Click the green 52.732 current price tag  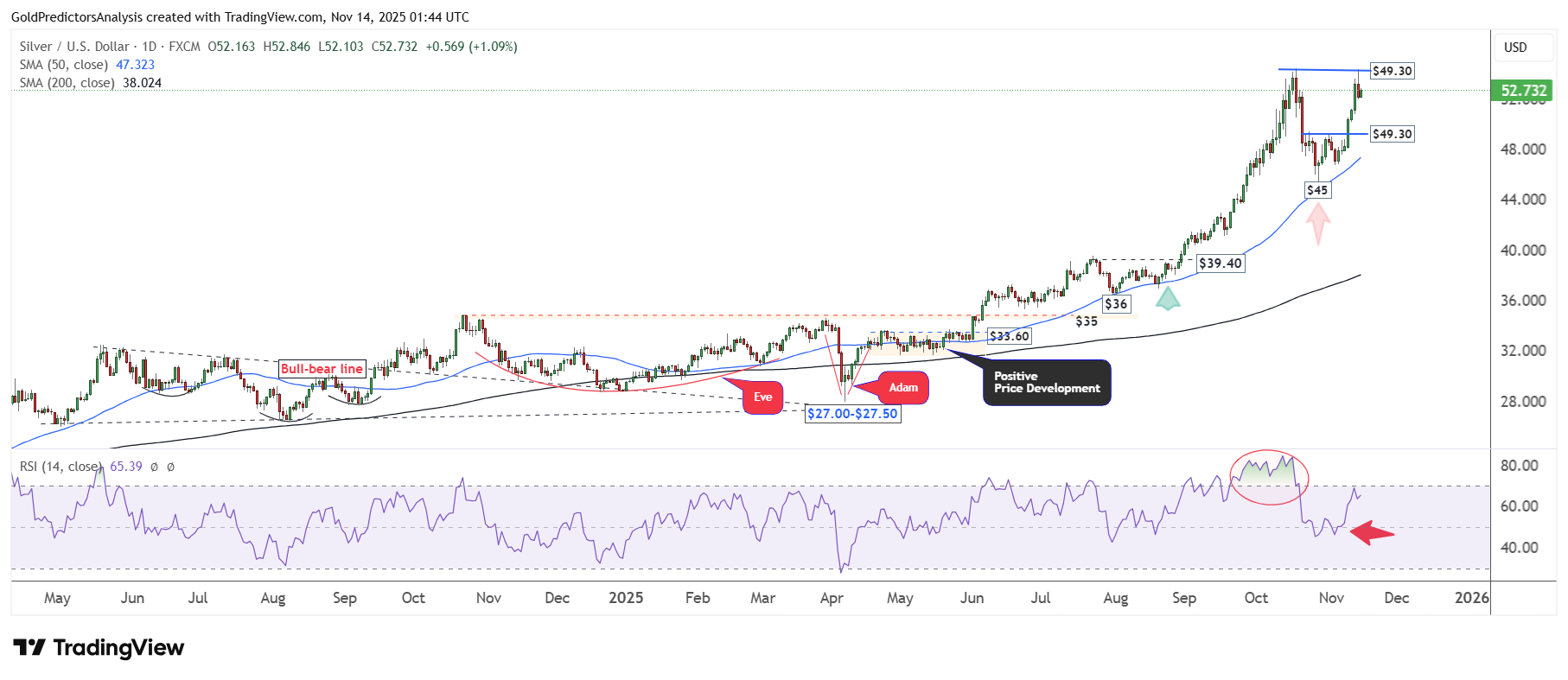tap(1522, 91)
